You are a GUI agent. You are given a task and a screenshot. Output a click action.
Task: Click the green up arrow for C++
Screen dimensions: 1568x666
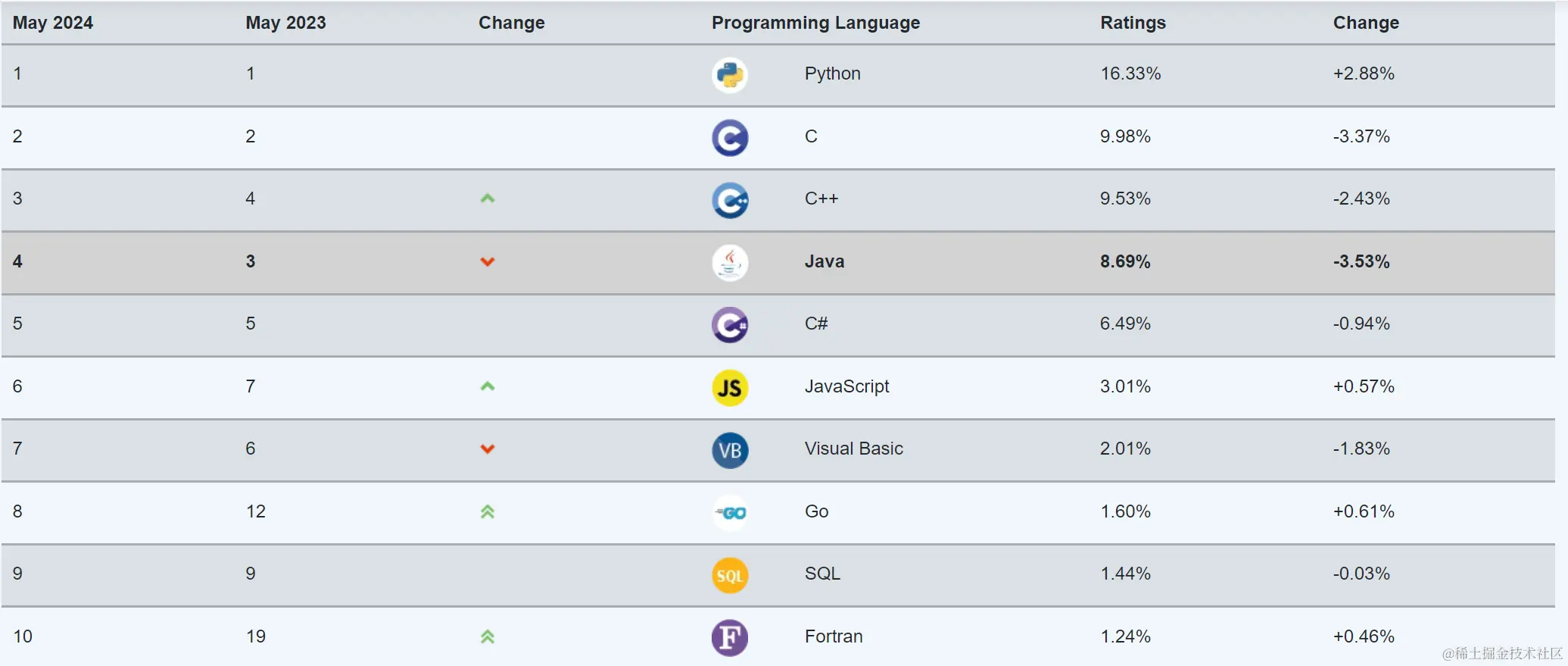pyautogui.click(x=488, y=199)
